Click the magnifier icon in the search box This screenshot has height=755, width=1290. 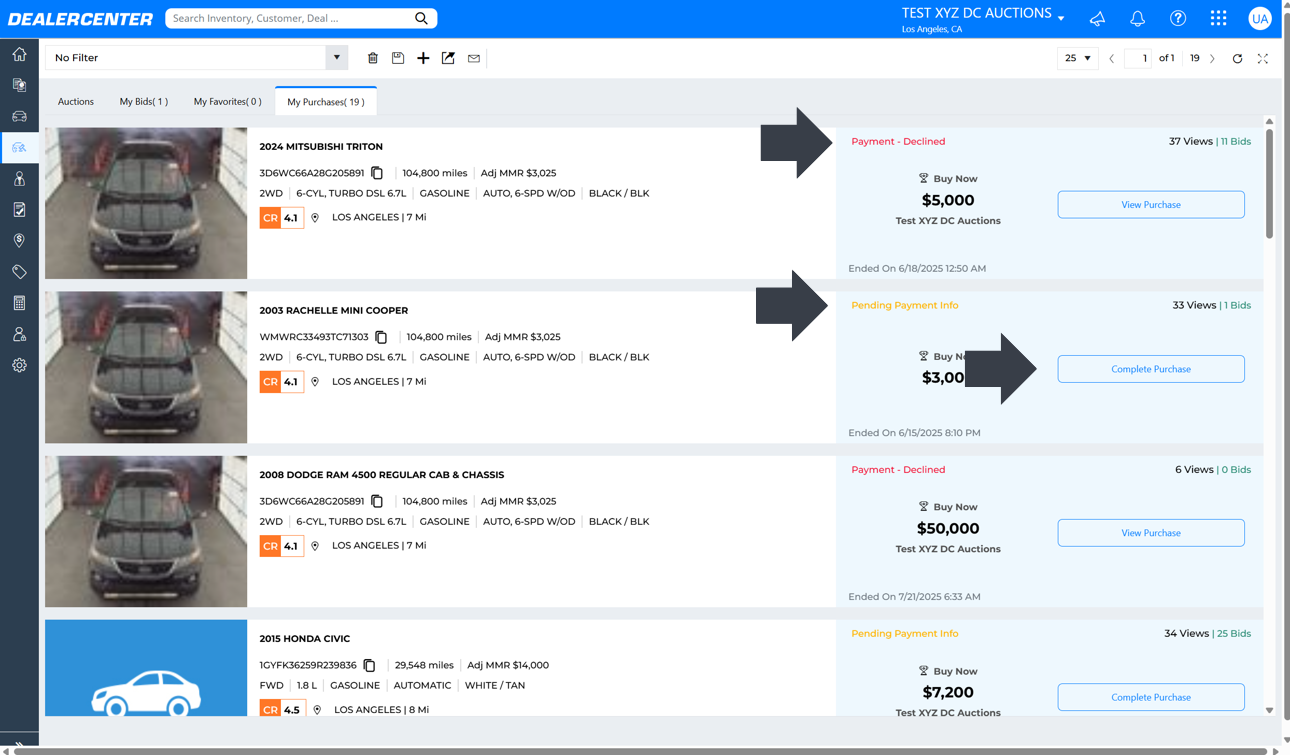click(421, 18)
